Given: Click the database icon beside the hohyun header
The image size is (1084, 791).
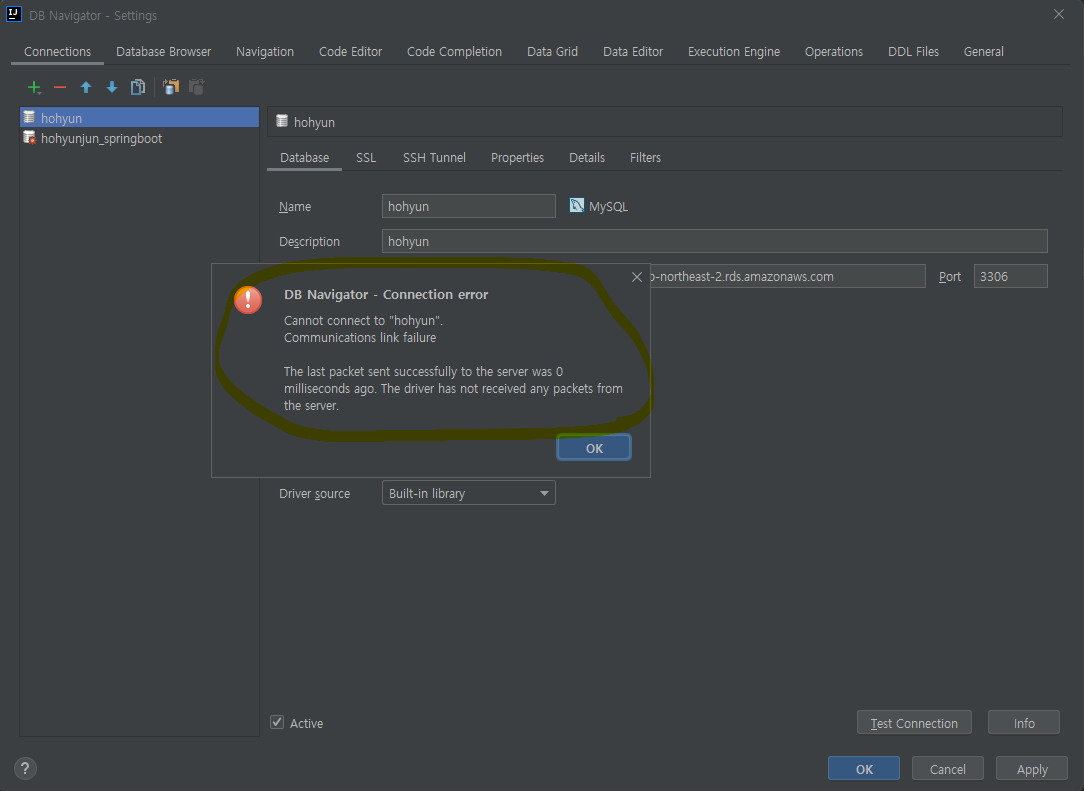Looking at the screenshot, I should click(x=282, y=121).
